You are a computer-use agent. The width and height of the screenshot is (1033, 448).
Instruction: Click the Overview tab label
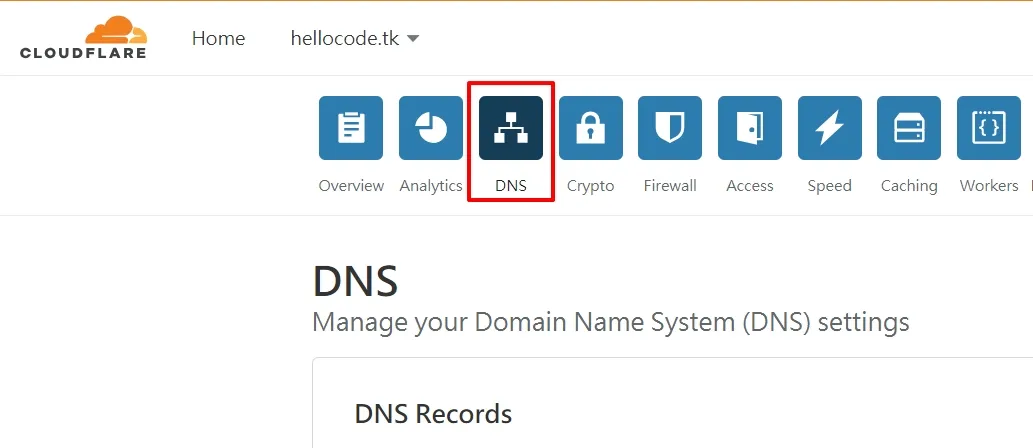[351, 186]
